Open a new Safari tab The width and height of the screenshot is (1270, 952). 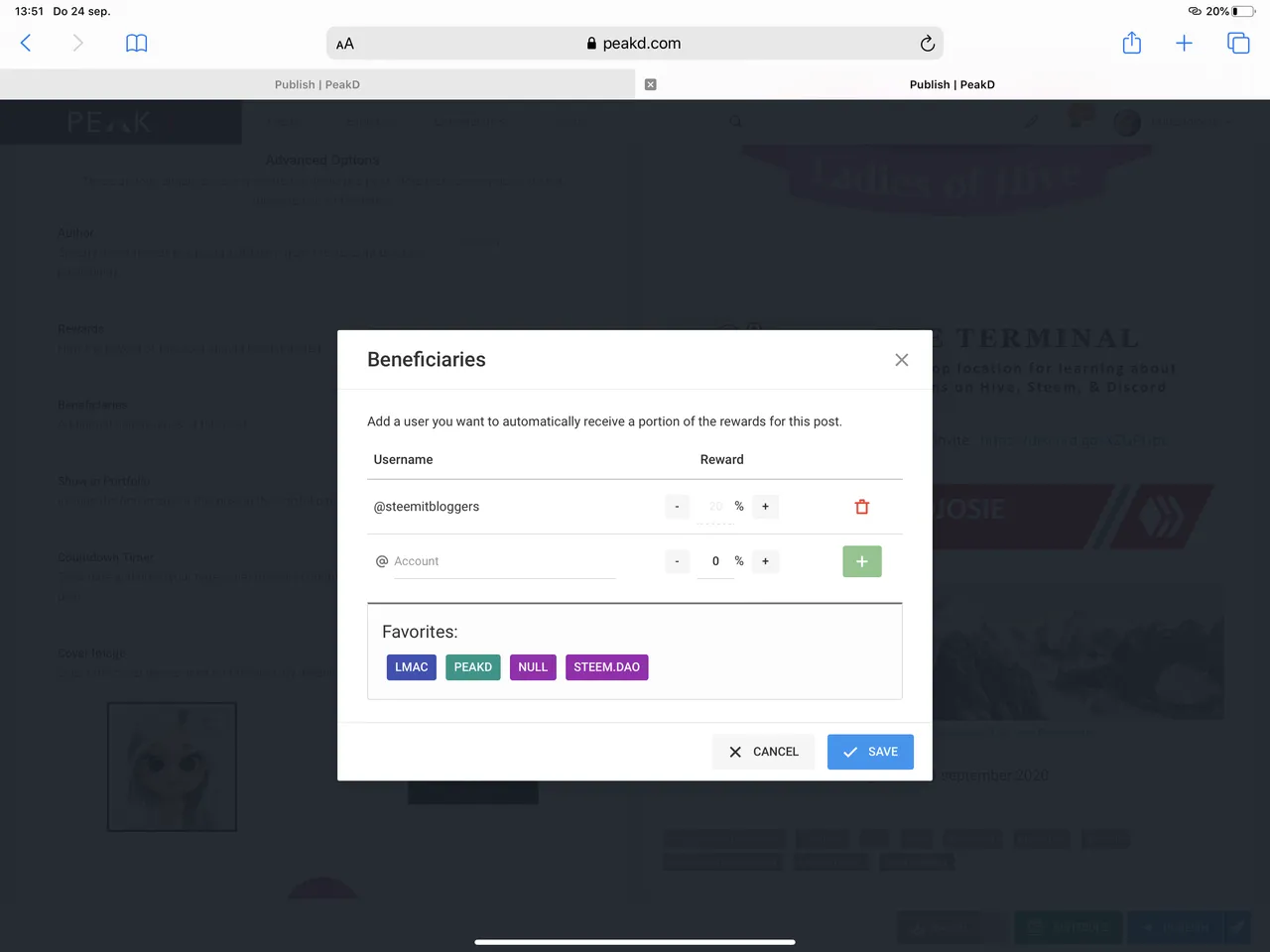pos(1184,43)
